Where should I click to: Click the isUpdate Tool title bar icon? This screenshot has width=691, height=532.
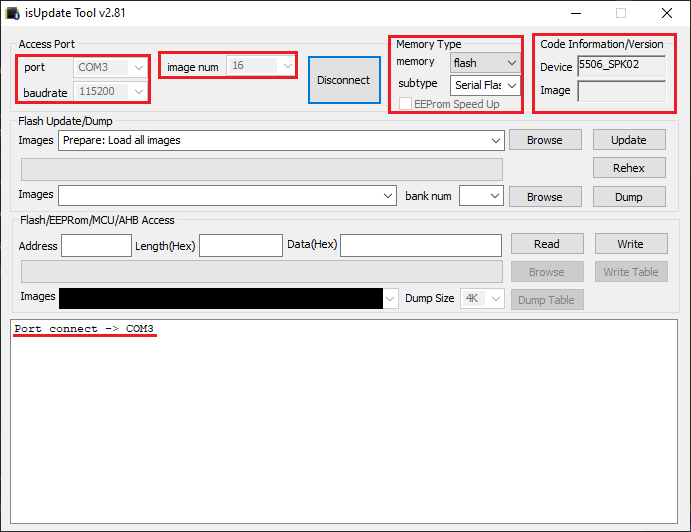click(x=12, y=13)
